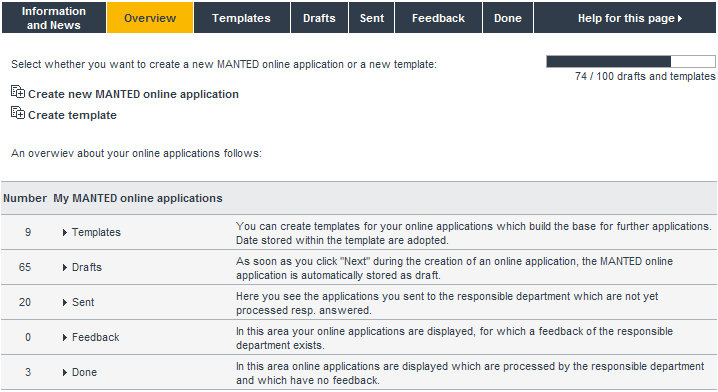Switch to the Drafts tab
Viewport: 718px width, 392px height.
tap(319, 17)
